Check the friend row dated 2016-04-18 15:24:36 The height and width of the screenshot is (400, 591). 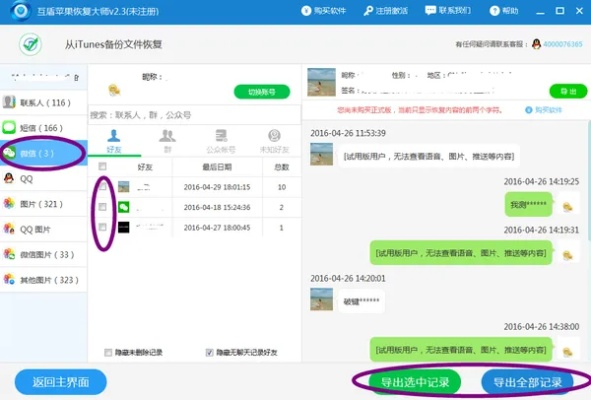point(103,207)
